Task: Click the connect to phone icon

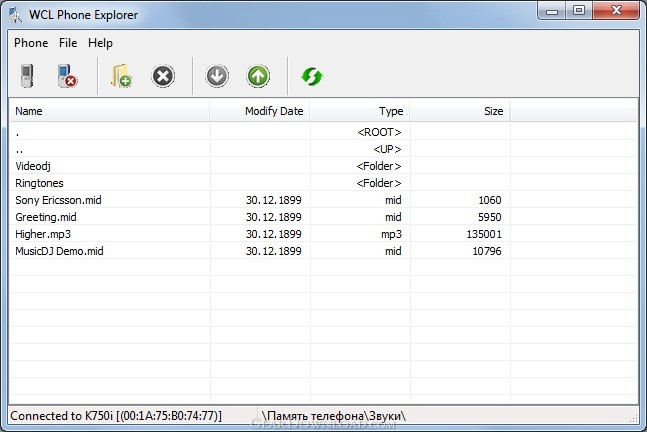Action: pyautogui.click(x=27, y=76)
